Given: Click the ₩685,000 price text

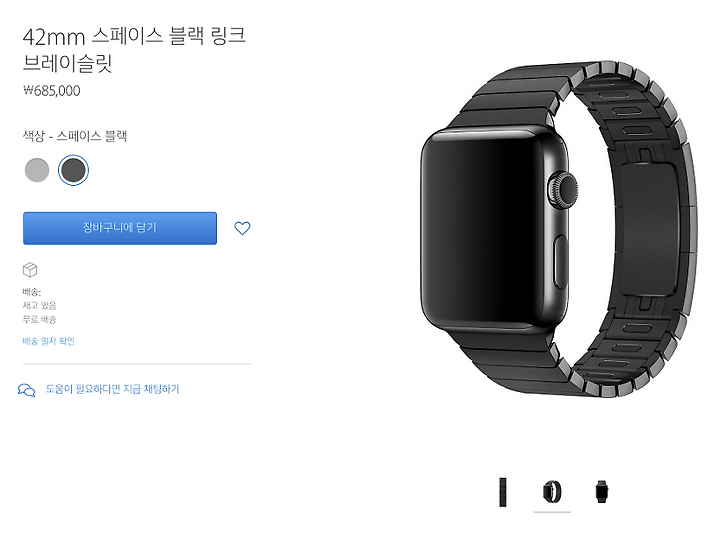Looking at the screenshot, I should [x=51, y=90].
